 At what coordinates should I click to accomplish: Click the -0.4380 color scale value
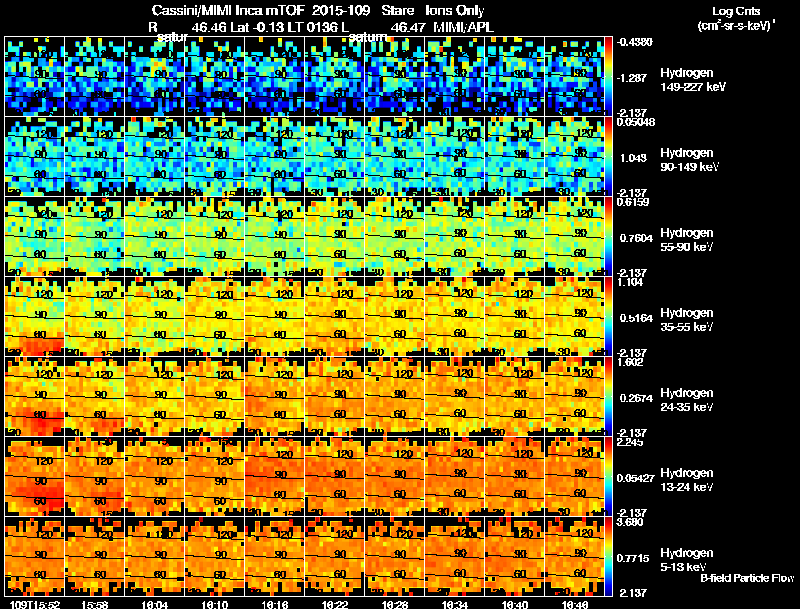pos(634,42)
